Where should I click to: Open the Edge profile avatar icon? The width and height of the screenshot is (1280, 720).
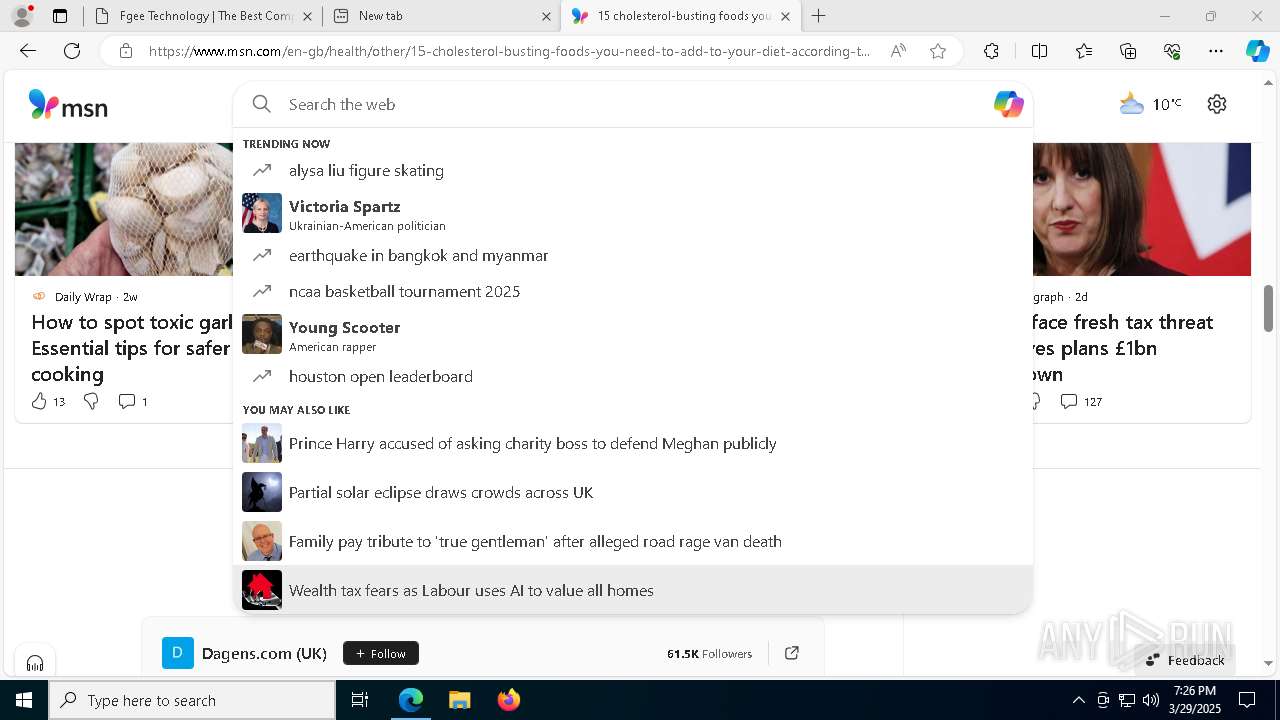(21, 16)
